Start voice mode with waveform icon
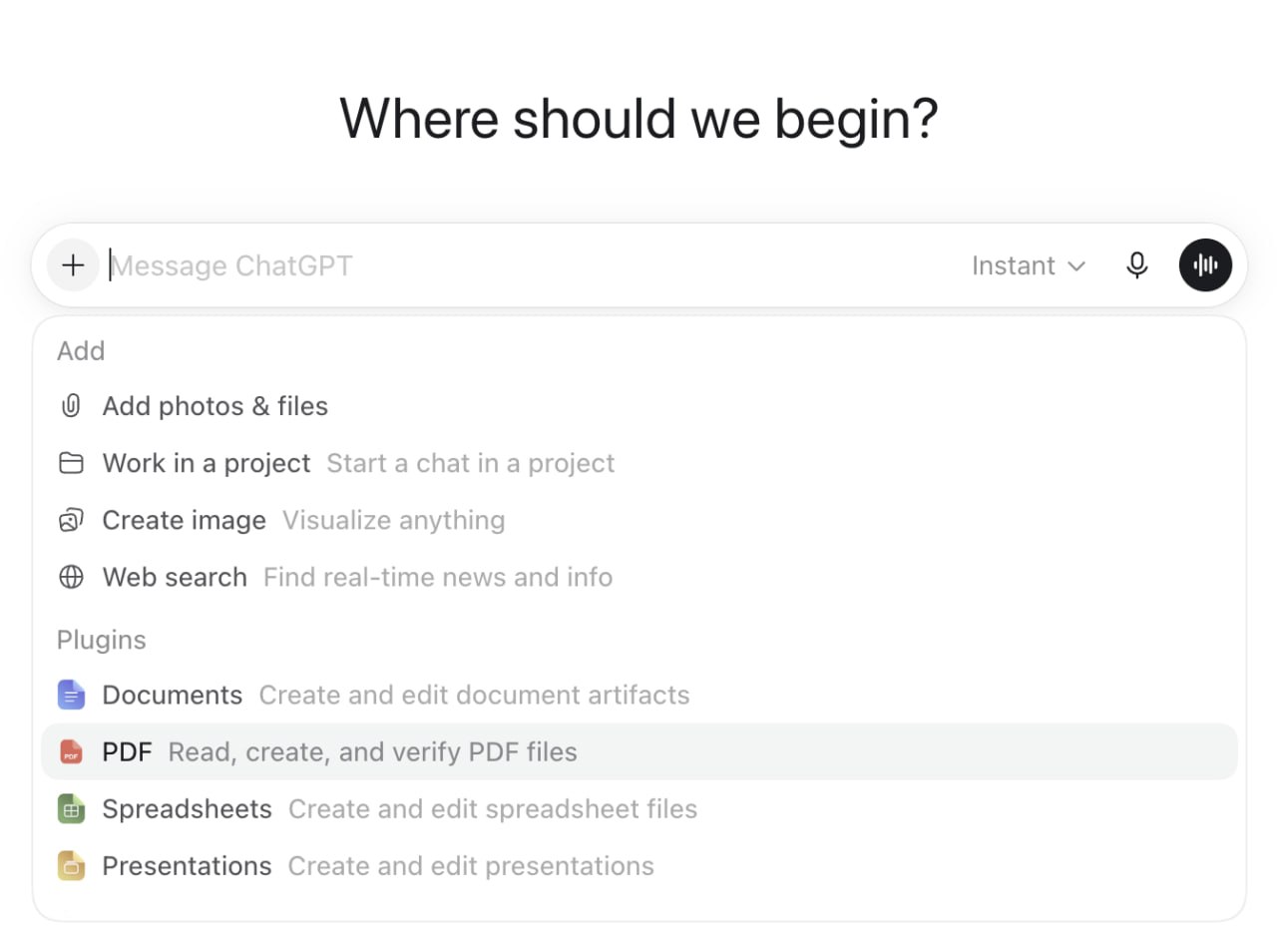This screenshot has height=952, width=1277. [x=1205, y=265]
